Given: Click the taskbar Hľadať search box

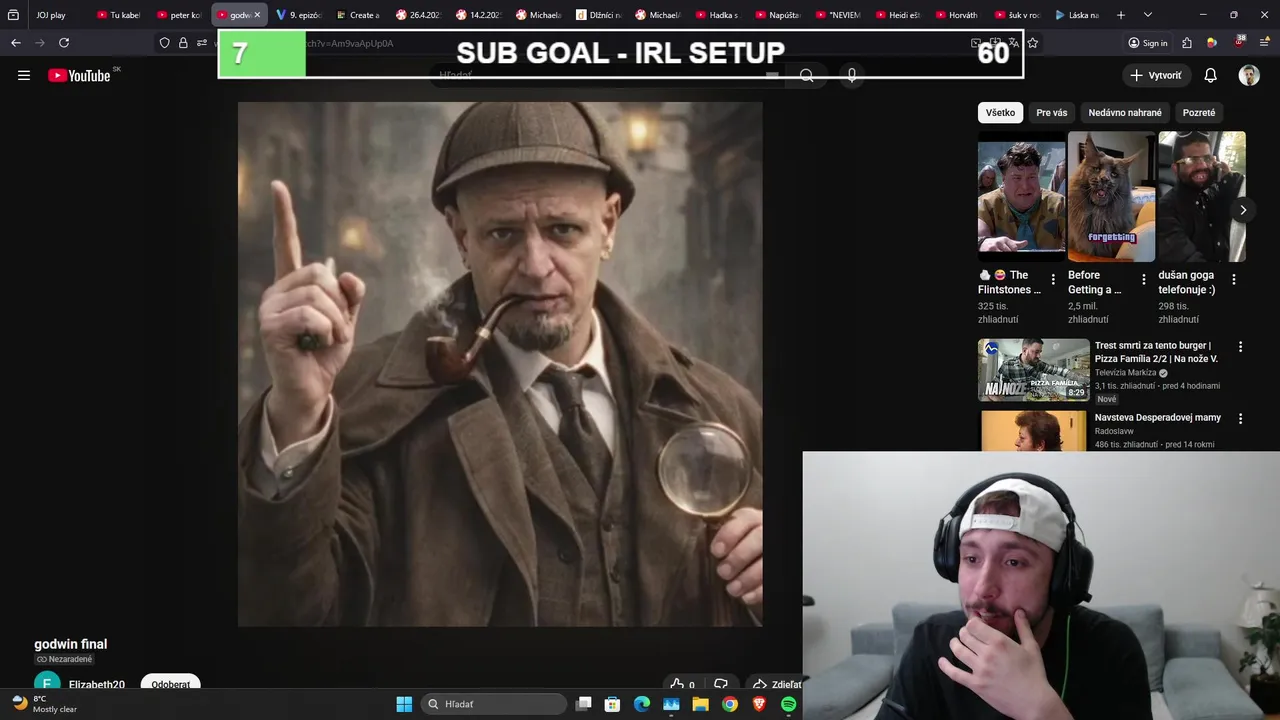Looking at the screenshot, I should pos(493,704).
